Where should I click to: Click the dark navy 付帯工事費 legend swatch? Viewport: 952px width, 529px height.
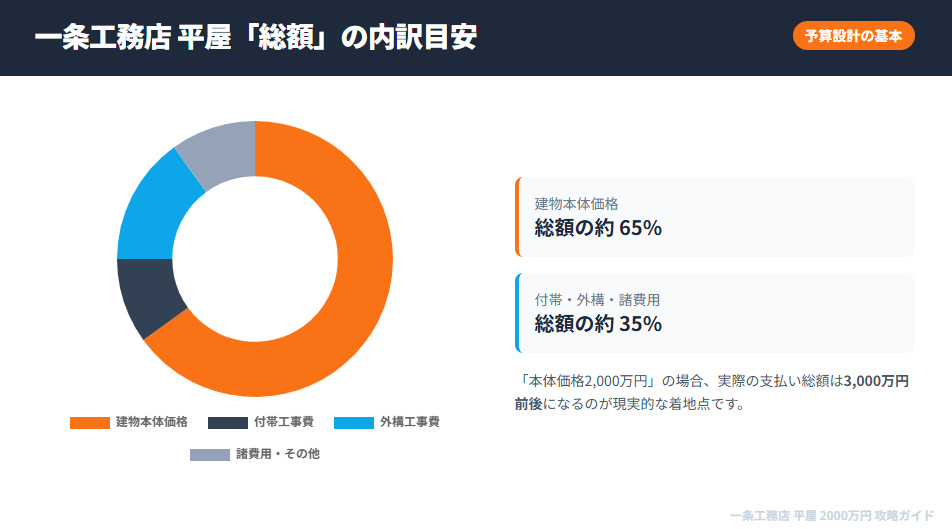tap(227, 422)
